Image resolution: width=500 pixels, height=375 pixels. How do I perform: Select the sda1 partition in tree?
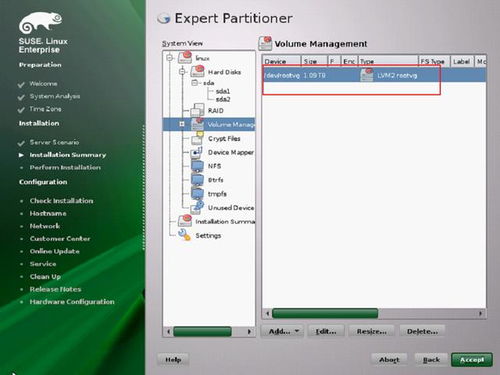point(223,91)
